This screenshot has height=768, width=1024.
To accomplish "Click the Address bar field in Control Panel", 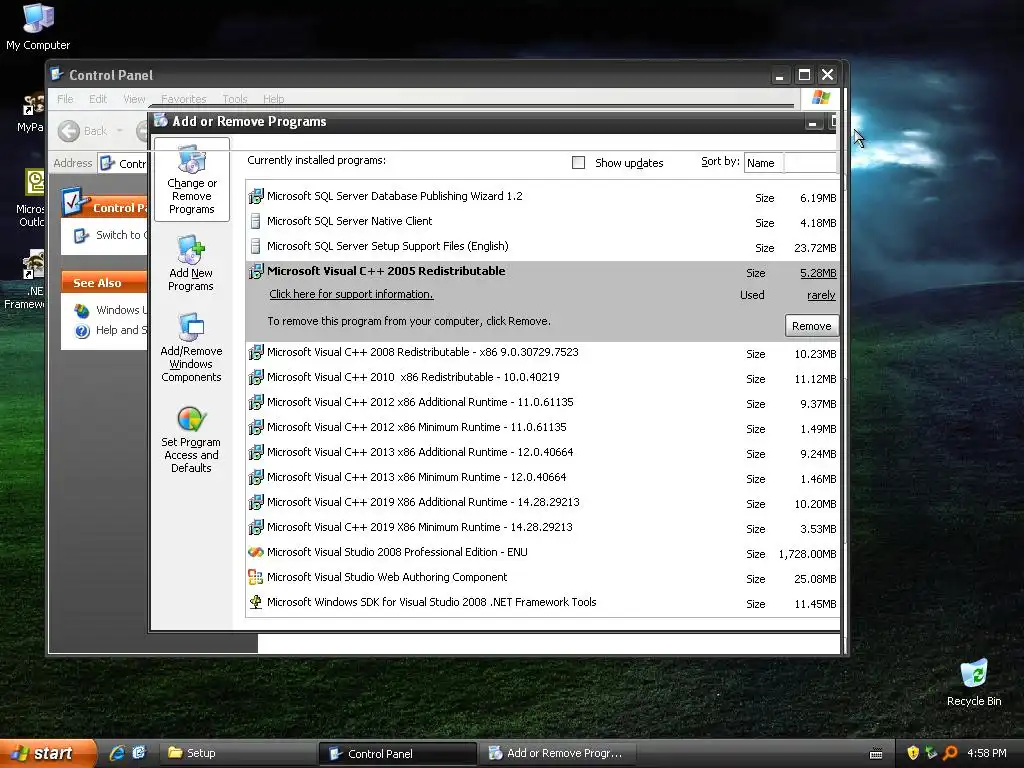I will [x=123, y=163].
